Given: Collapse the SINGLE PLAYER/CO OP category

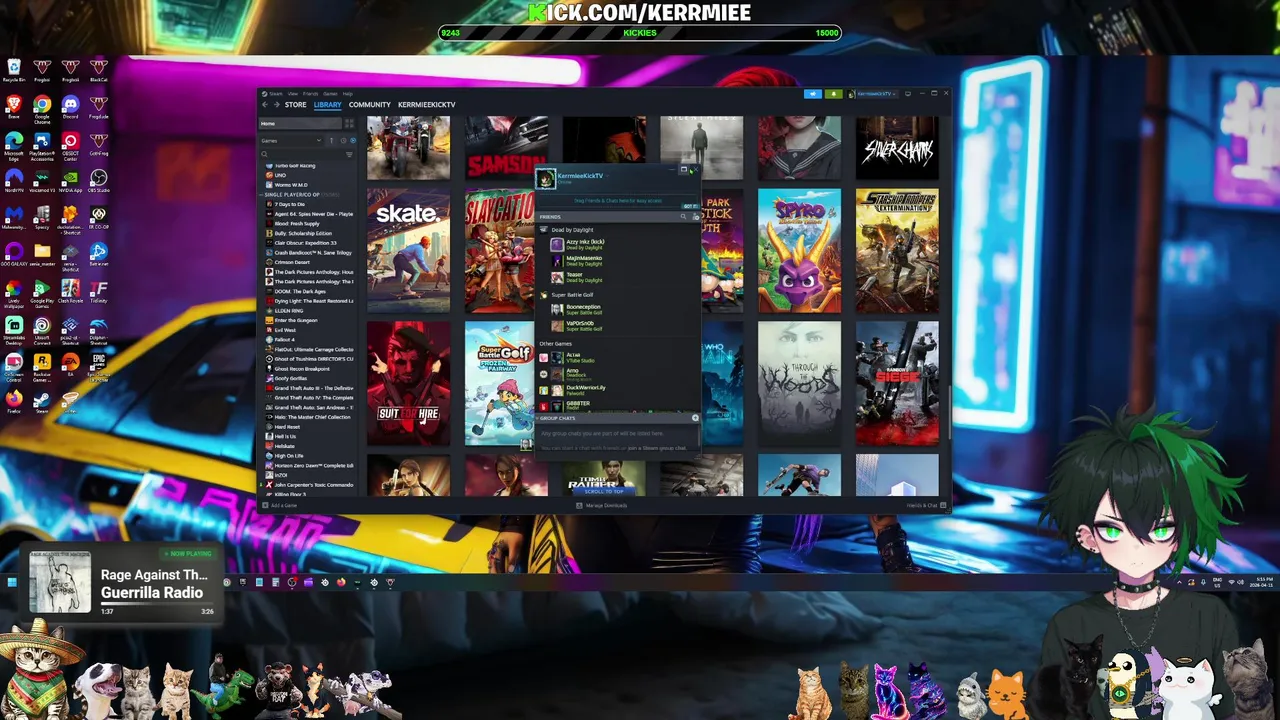Looking at the screenshot, I should coord(261,195).
